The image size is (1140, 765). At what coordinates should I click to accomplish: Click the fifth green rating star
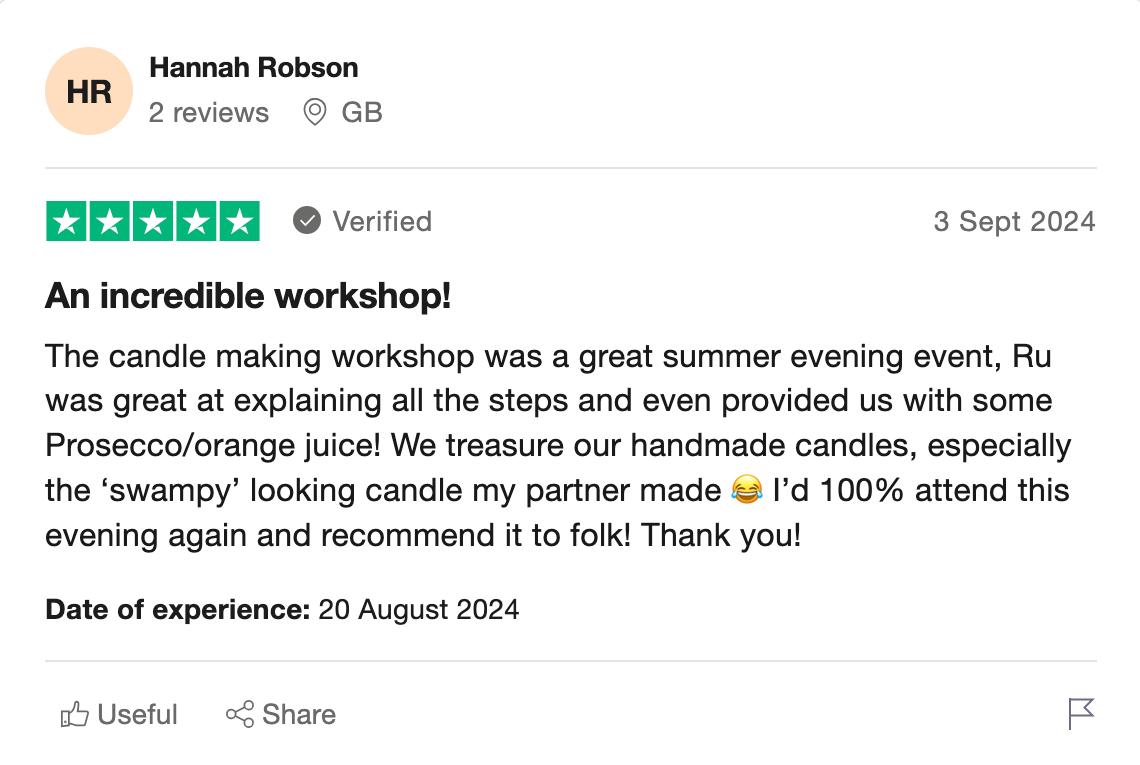tap(239, 222)
